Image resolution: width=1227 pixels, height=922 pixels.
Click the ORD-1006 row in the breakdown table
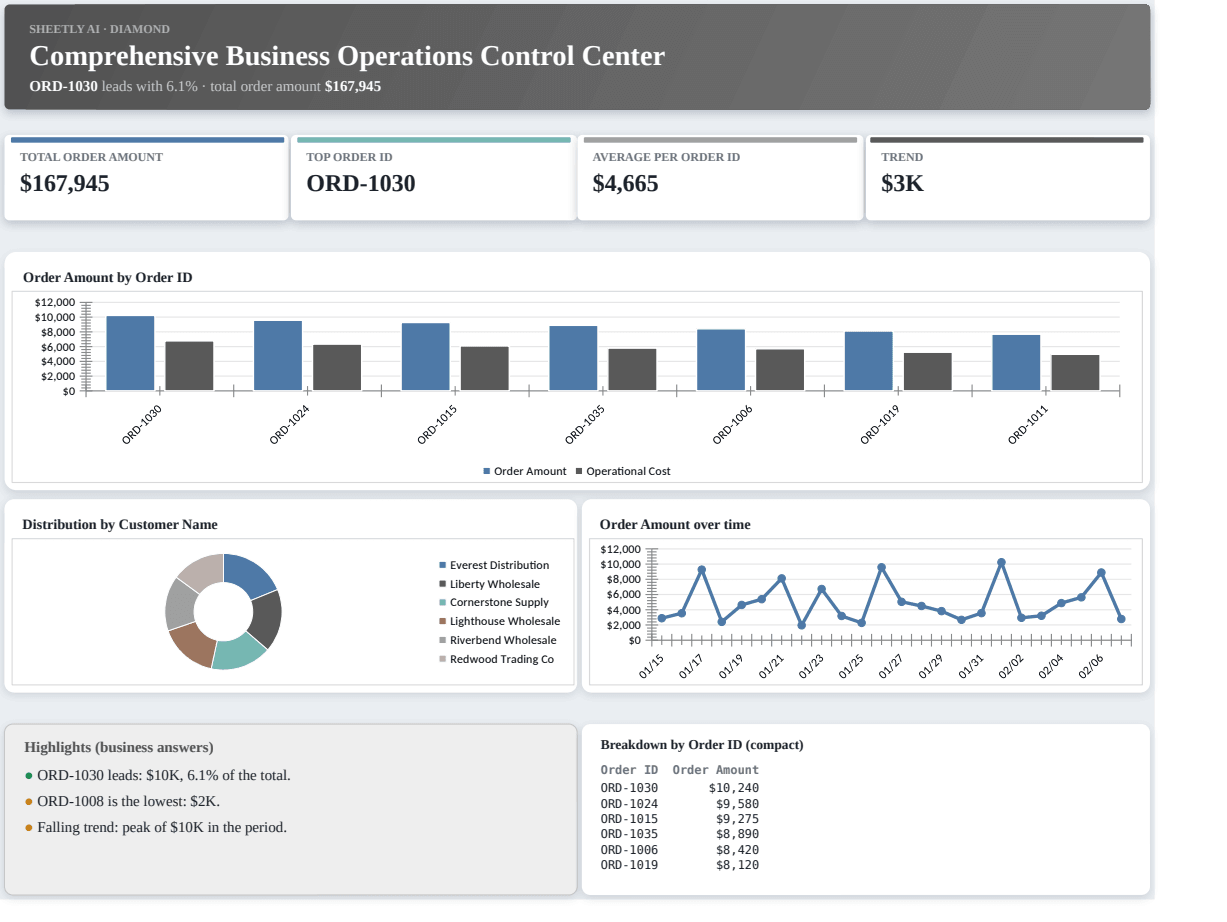680,850
